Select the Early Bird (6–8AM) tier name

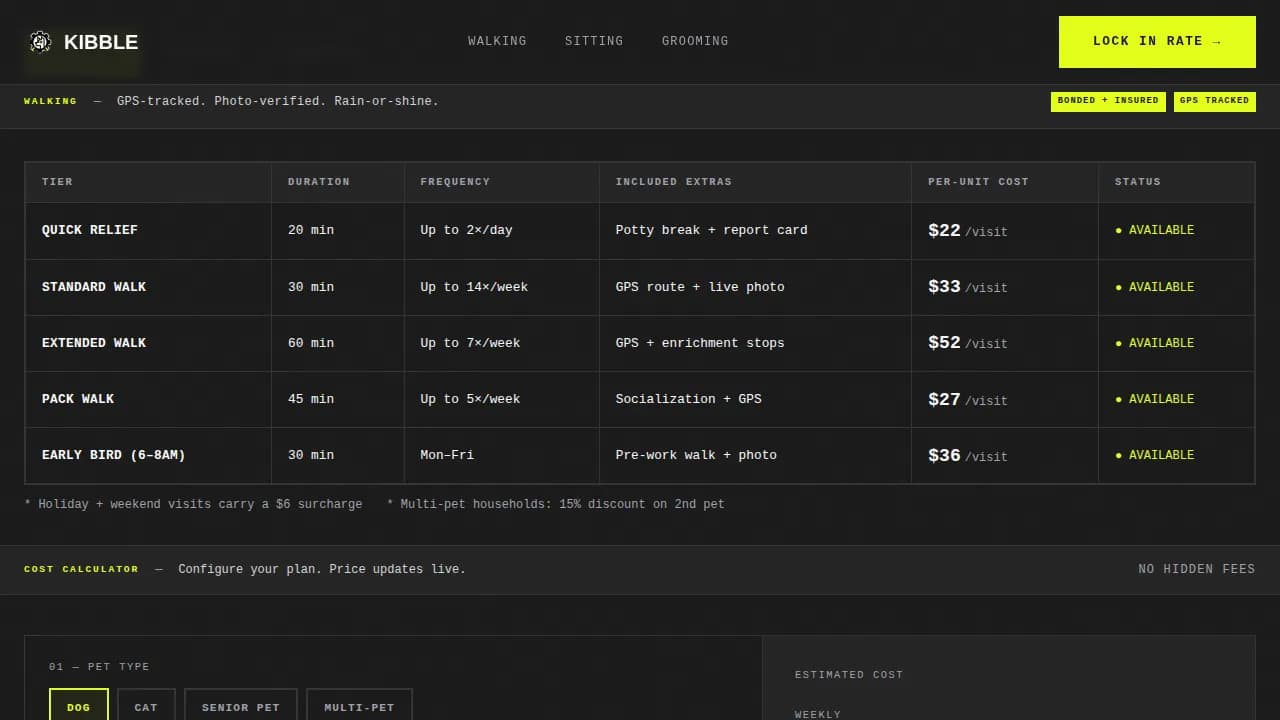pyautogui.click(x=114, y=455)
